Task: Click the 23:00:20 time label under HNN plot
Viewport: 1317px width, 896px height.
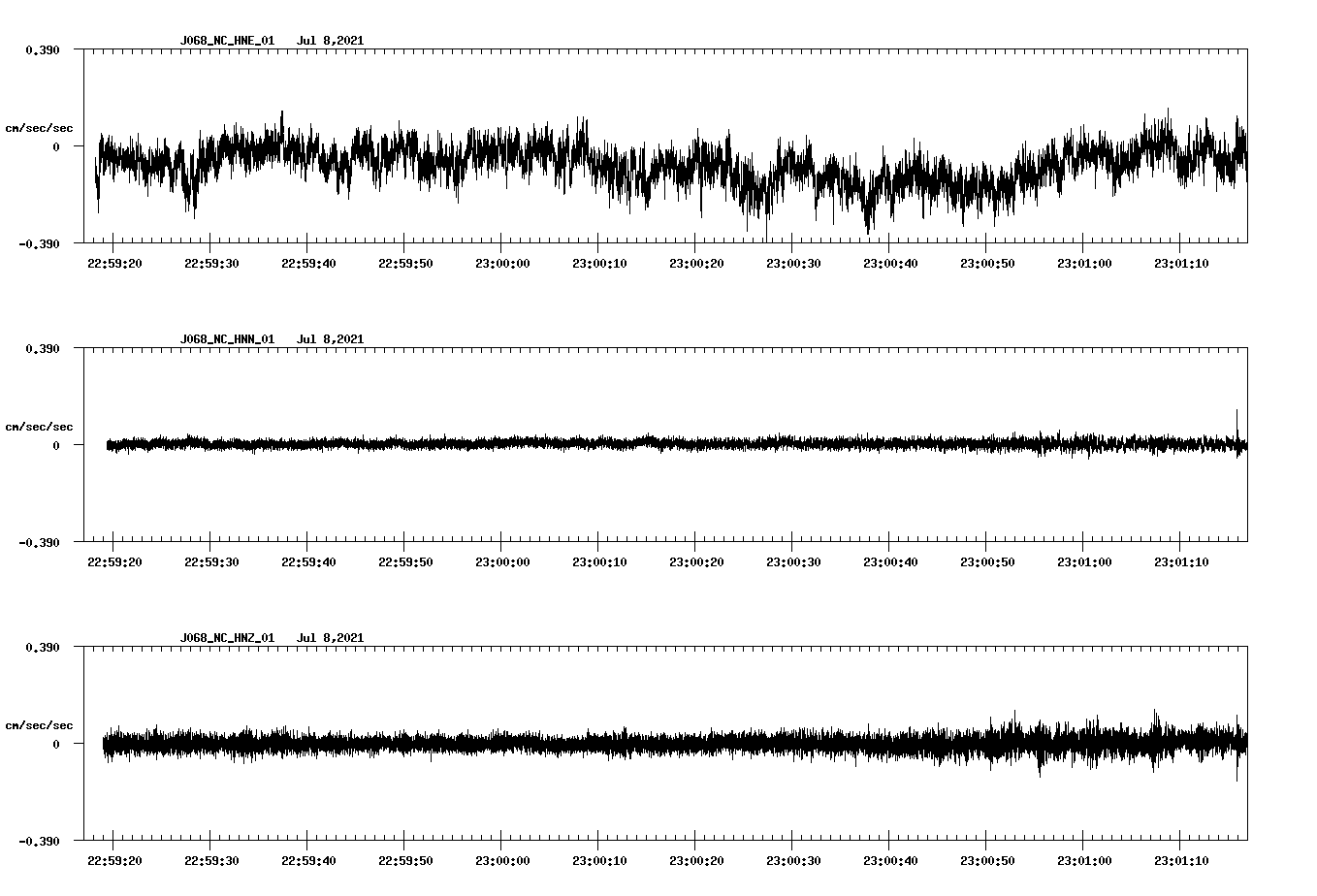Action: [695, 562]
